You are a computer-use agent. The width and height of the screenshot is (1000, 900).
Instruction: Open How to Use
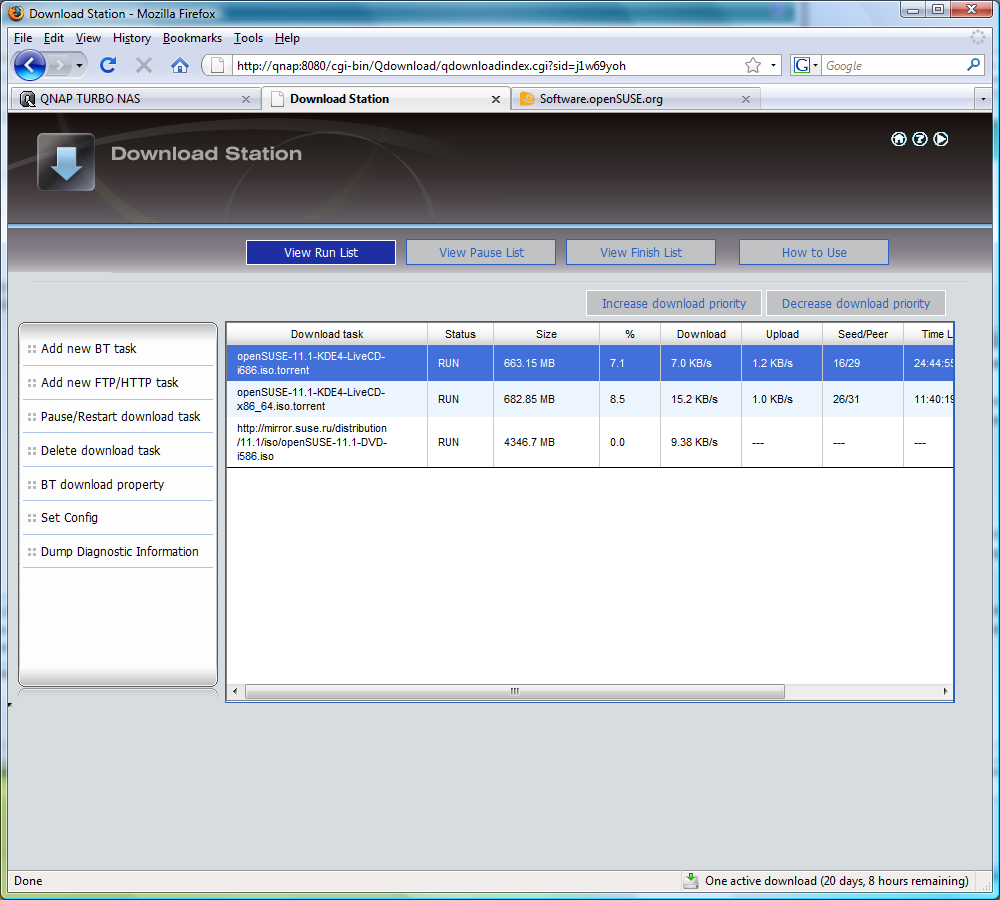coord(814,252)
